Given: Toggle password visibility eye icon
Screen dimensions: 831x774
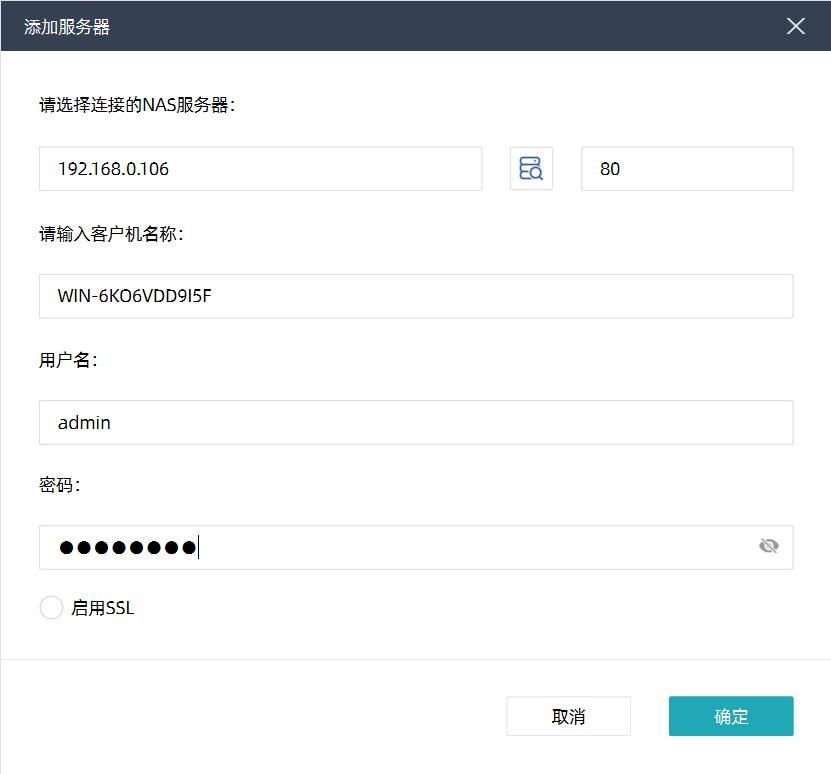Looking at the screenshot, I should 768,546.
